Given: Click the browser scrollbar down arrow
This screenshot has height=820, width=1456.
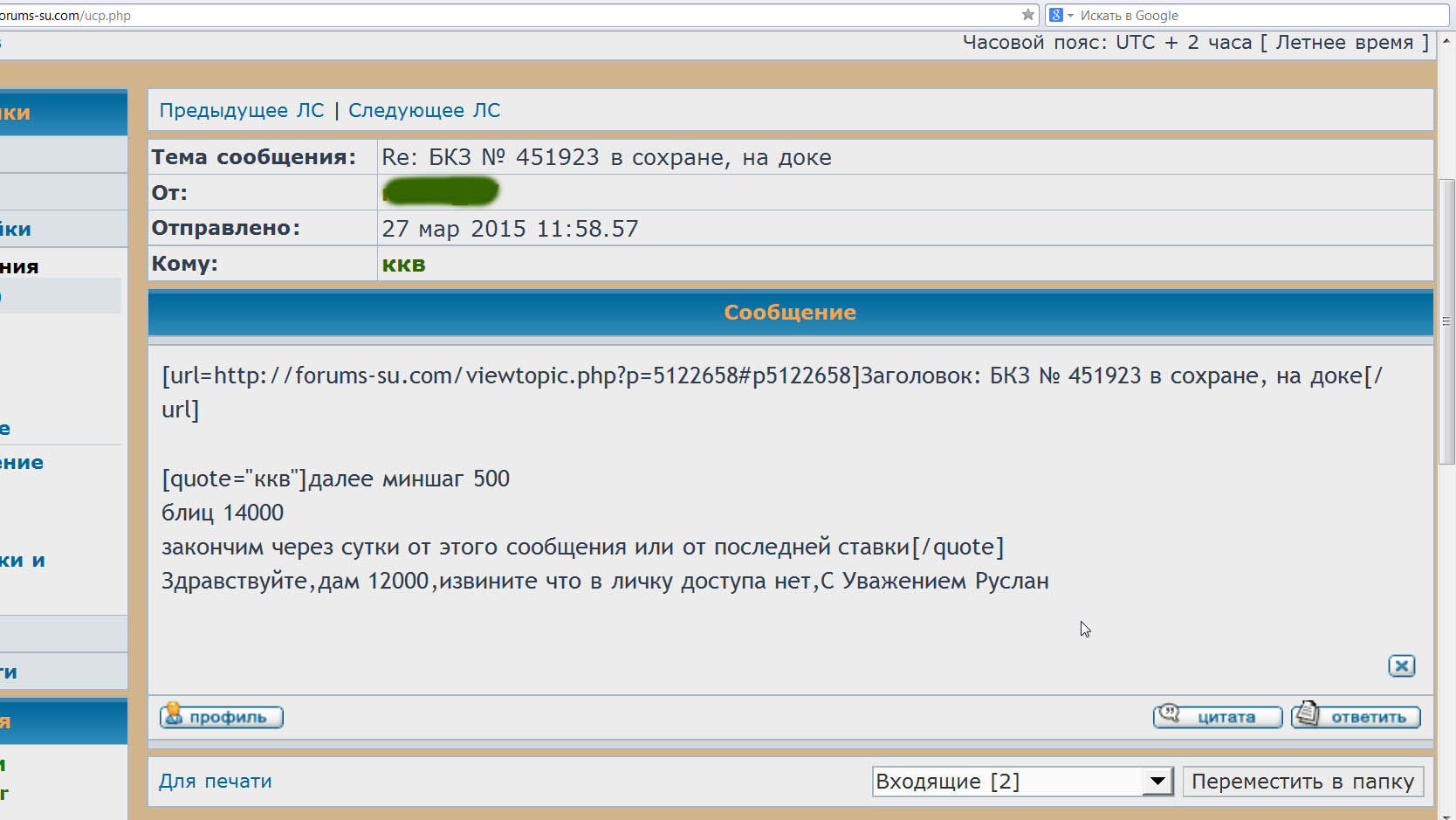Looking at the screenshot, I should [x=1446, y=814].
